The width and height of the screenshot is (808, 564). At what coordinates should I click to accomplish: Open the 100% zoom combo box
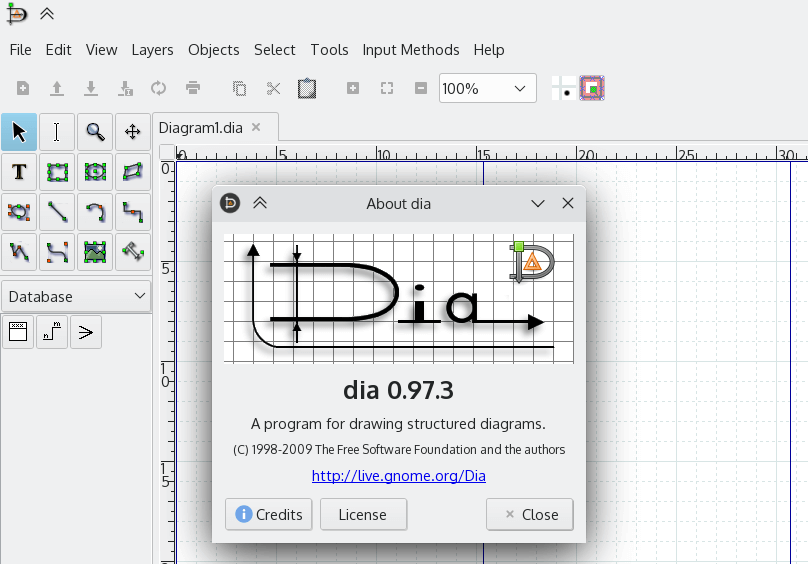487,89
